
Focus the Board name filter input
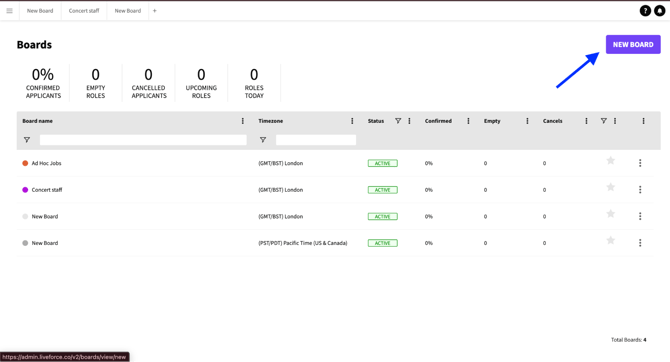(143, 140)
